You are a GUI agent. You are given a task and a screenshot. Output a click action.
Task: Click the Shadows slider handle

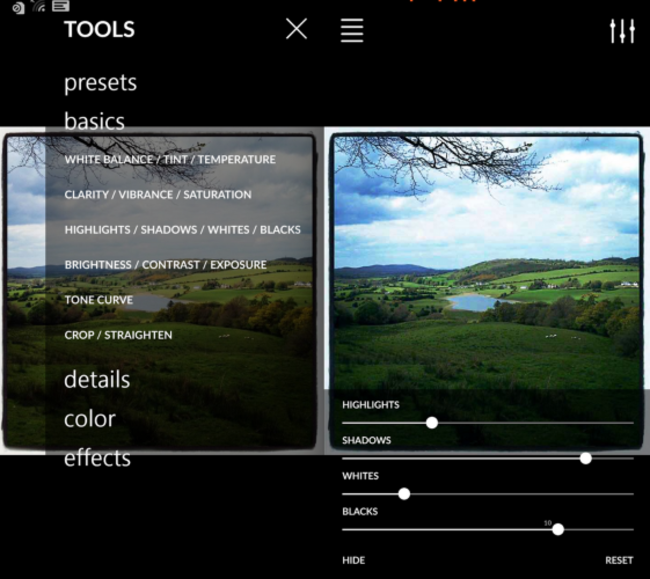[x=586, y=458]
